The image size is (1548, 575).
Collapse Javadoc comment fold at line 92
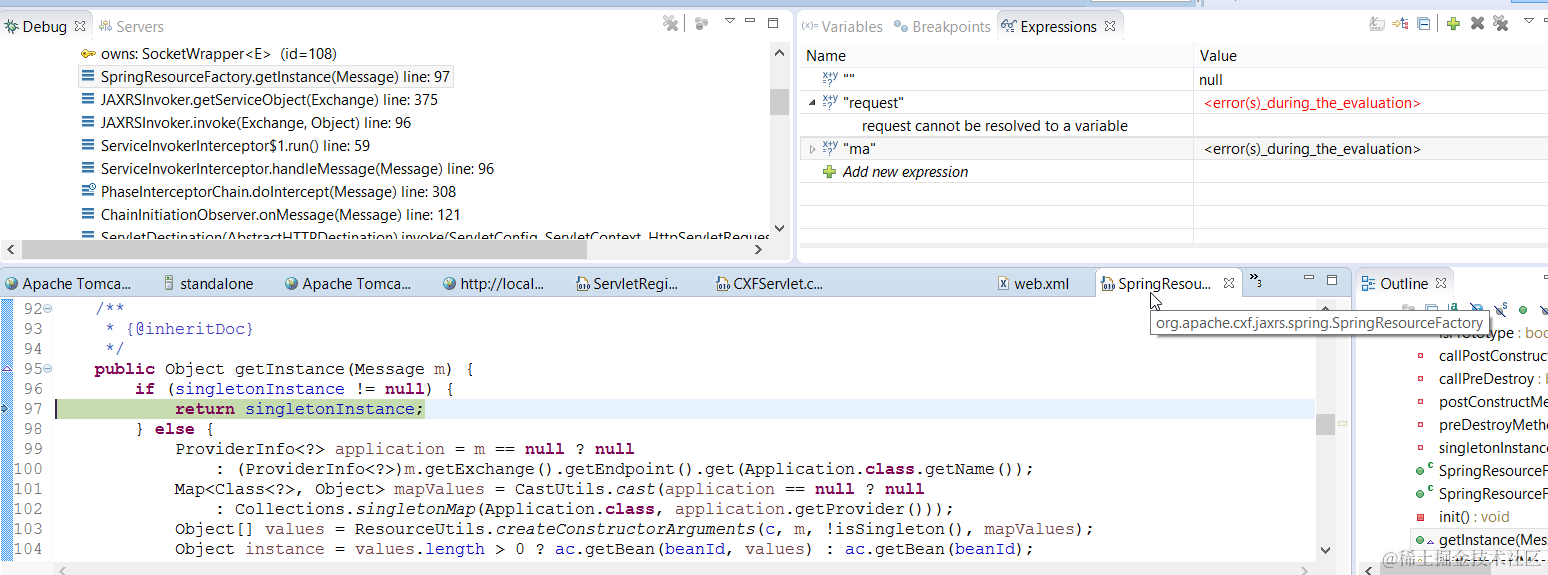pyautogui.click(x=48, y=309)
